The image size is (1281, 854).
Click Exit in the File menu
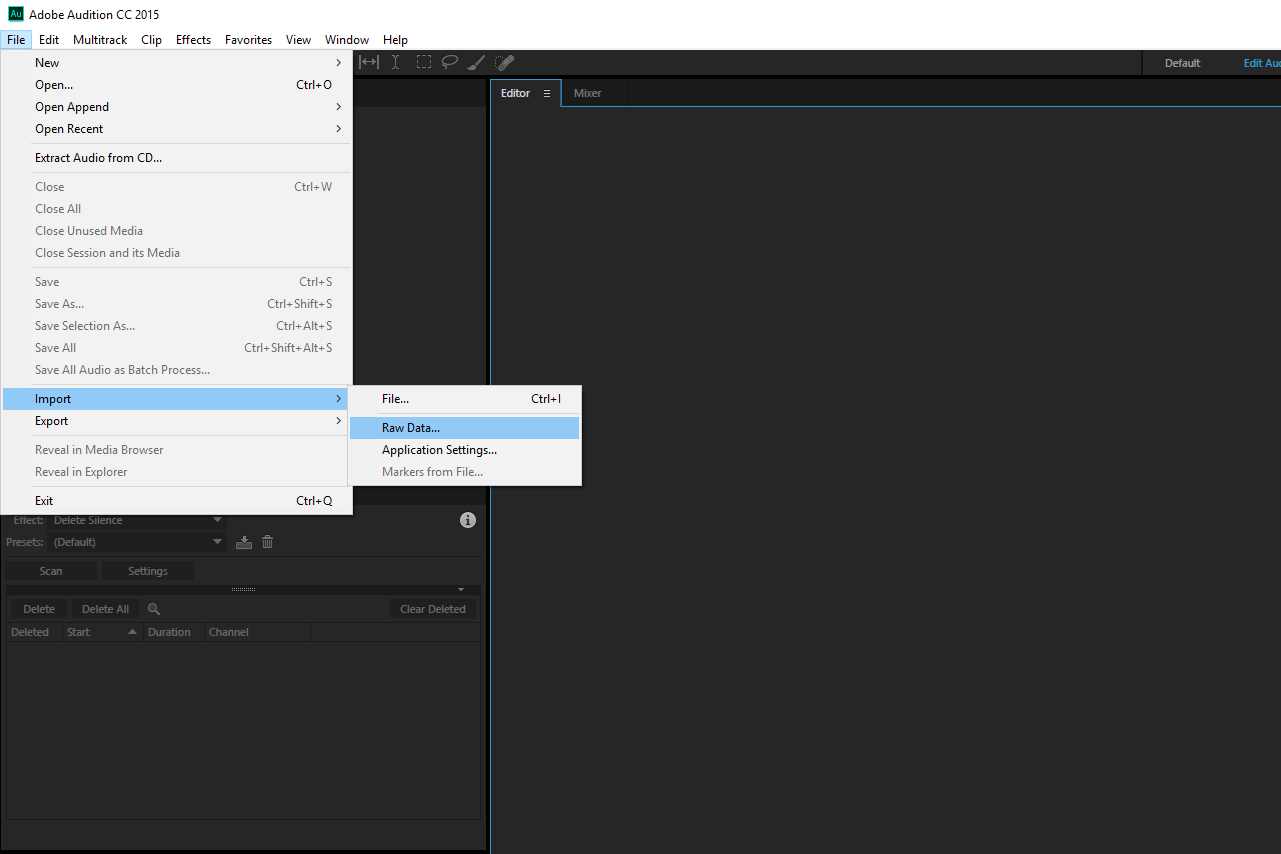[x=178, y=501]
